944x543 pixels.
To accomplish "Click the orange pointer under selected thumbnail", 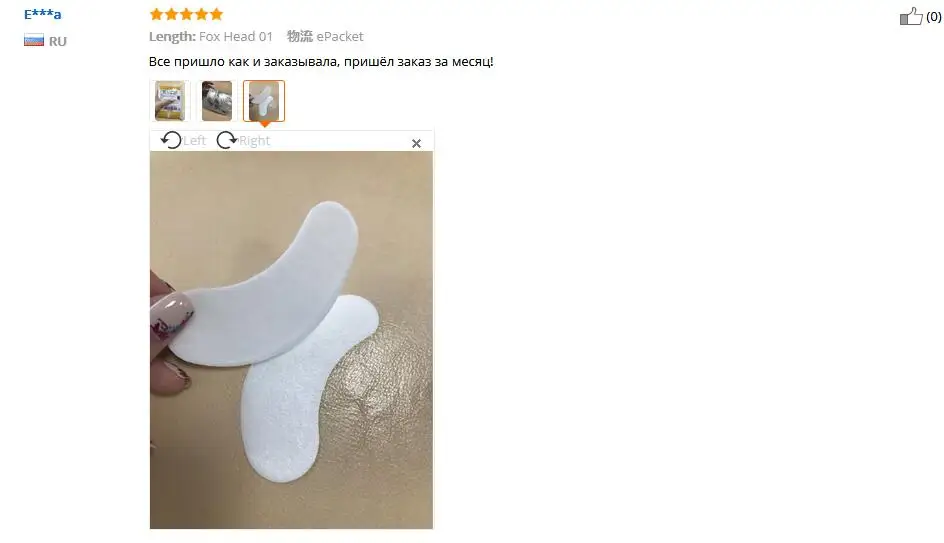I will coord(264,124).
